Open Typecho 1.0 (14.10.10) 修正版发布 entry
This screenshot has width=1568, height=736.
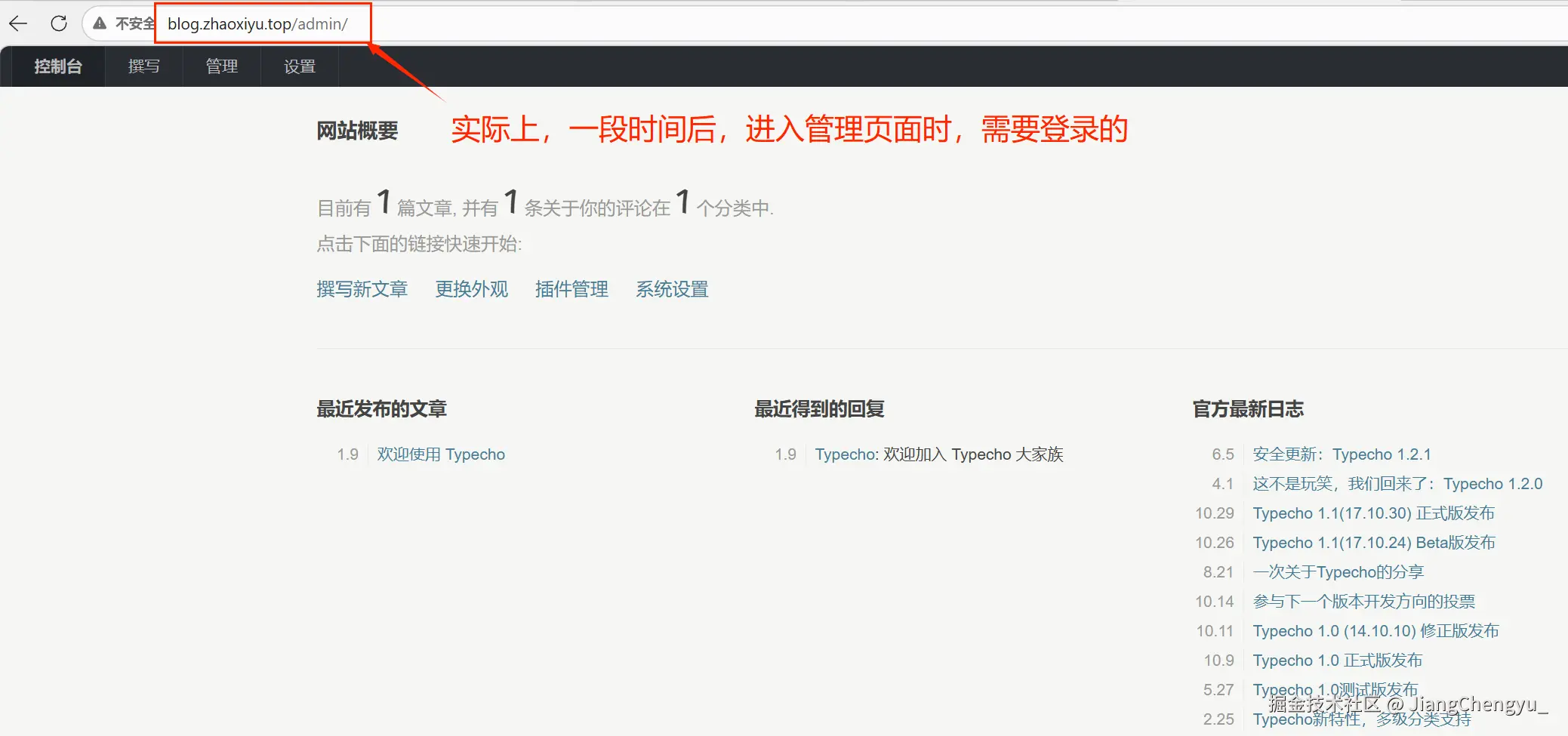point(1376,631)
